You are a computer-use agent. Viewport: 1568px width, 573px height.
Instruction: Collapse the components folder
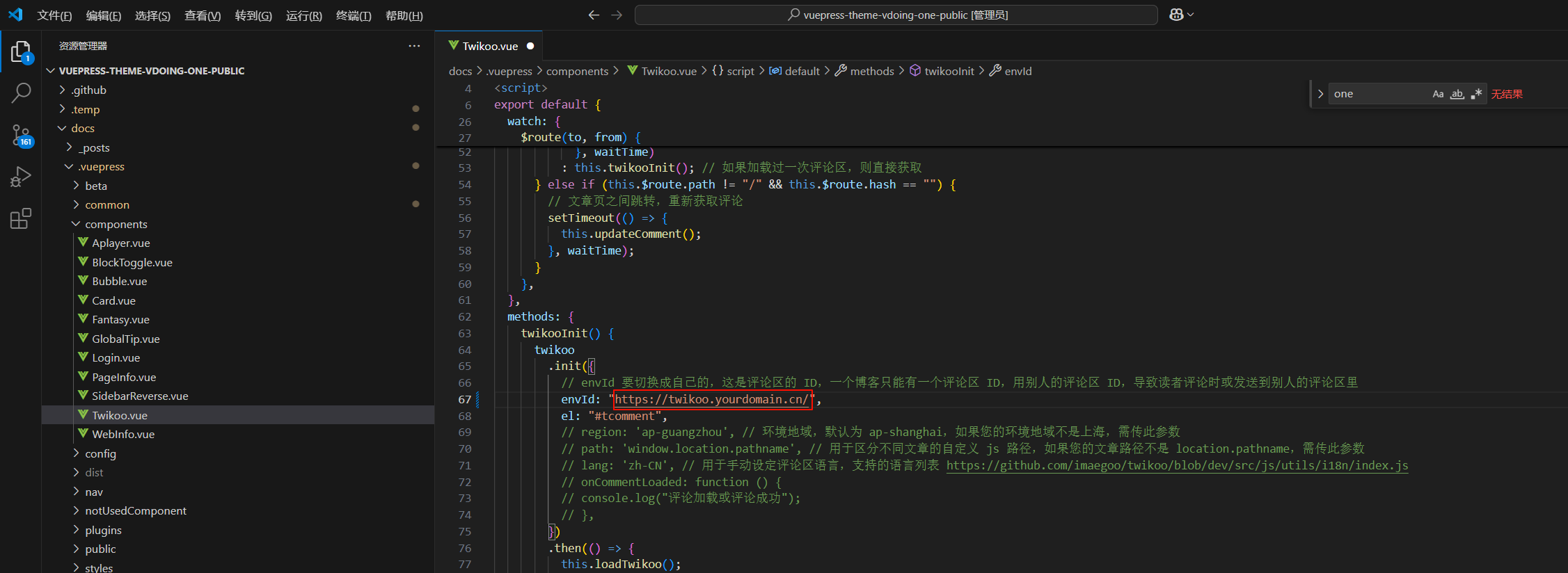pyautogui.click(x=77, y=224)
